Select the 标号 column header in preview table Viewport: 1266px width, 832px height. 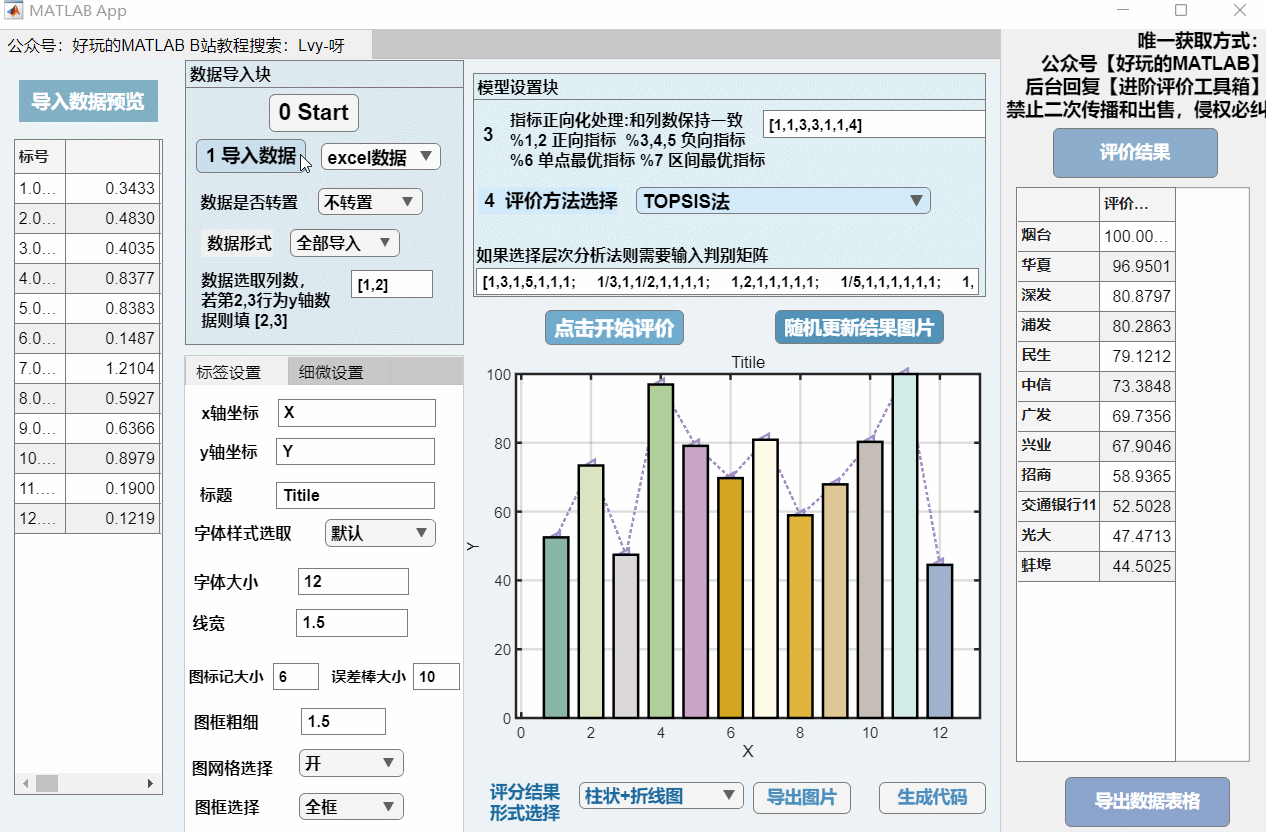tap(40, 156)
